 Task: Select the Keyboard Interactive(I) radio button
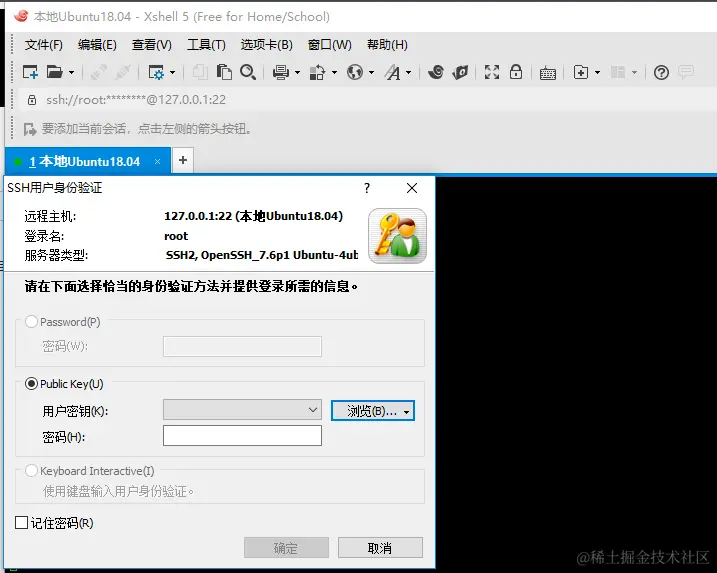coord(31,471)
